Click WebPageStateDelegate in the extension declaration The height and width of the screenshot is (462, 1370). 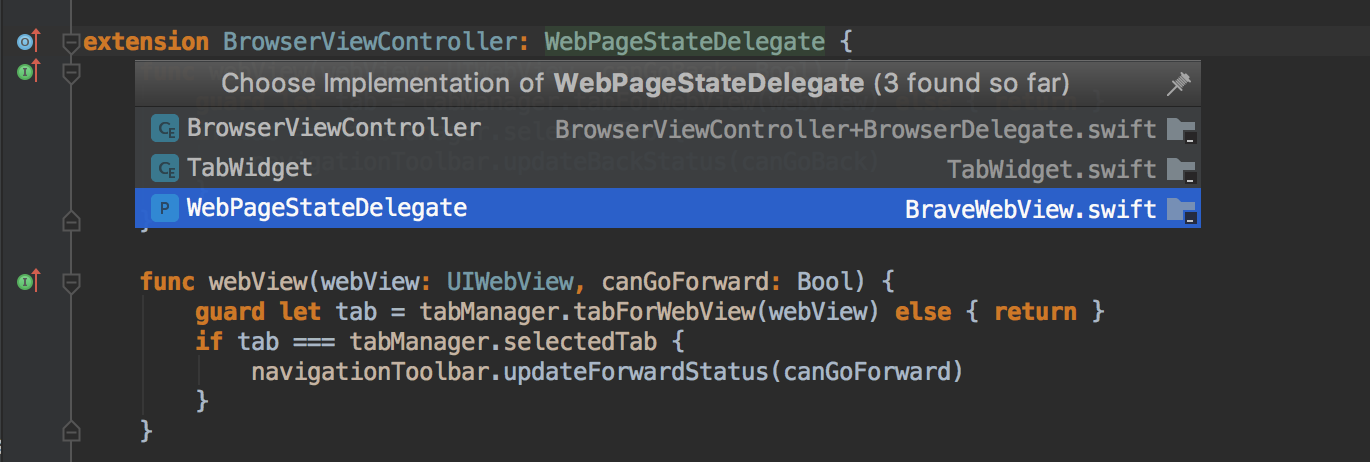tap(685, 42)
